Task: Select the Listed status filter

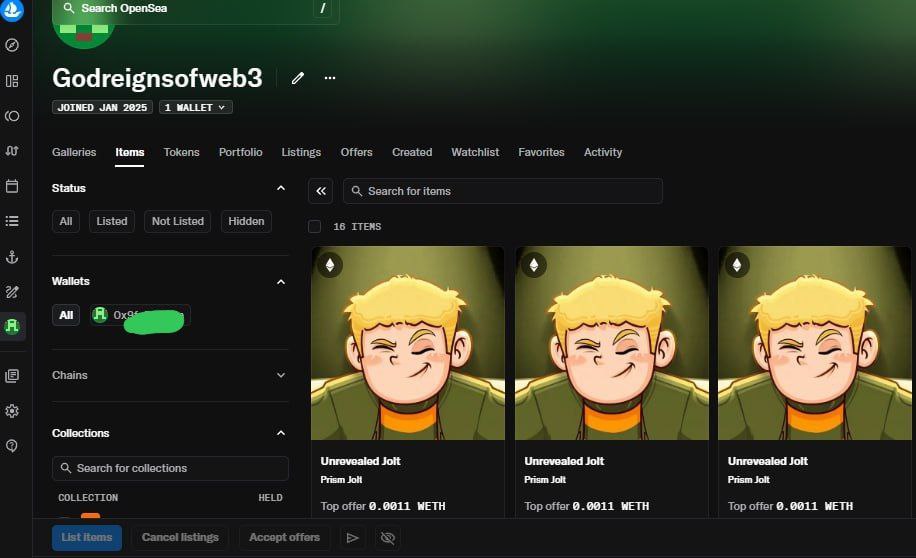Action: (112, 221)
